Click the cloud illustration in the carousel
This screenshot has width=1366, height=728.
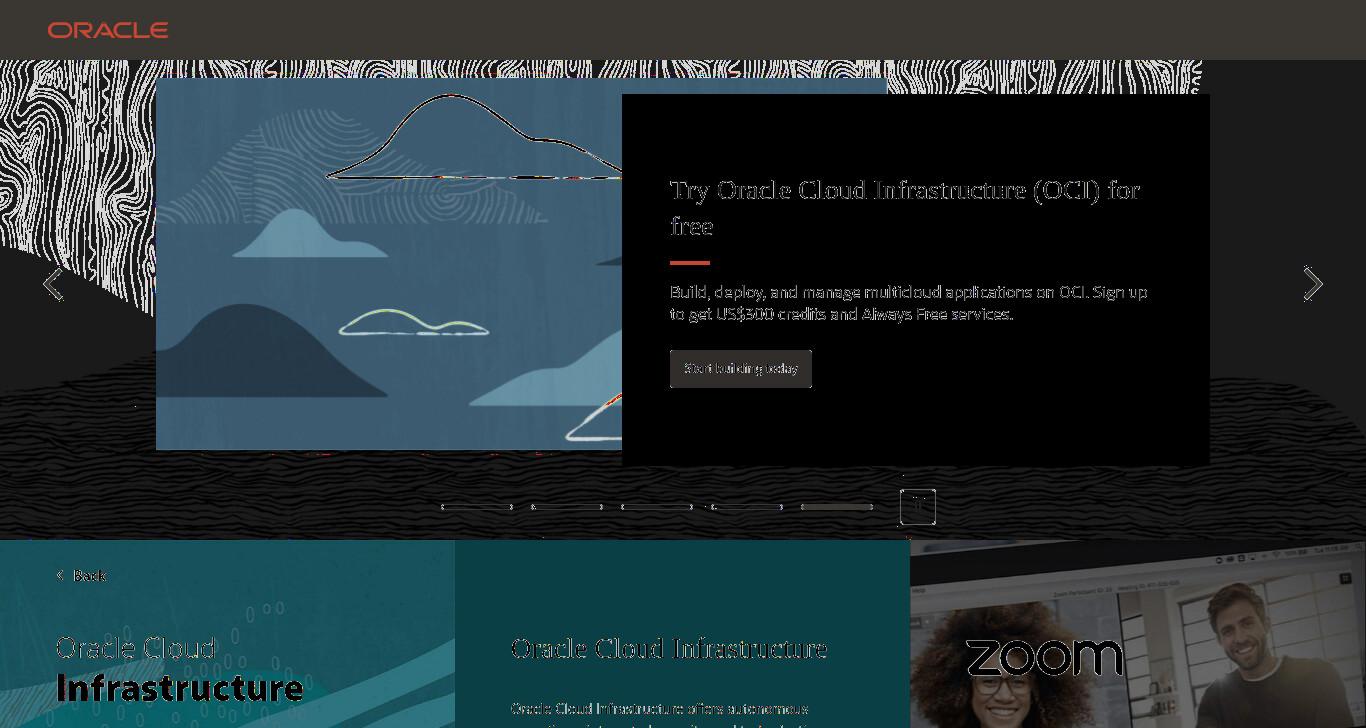(389, 264)
